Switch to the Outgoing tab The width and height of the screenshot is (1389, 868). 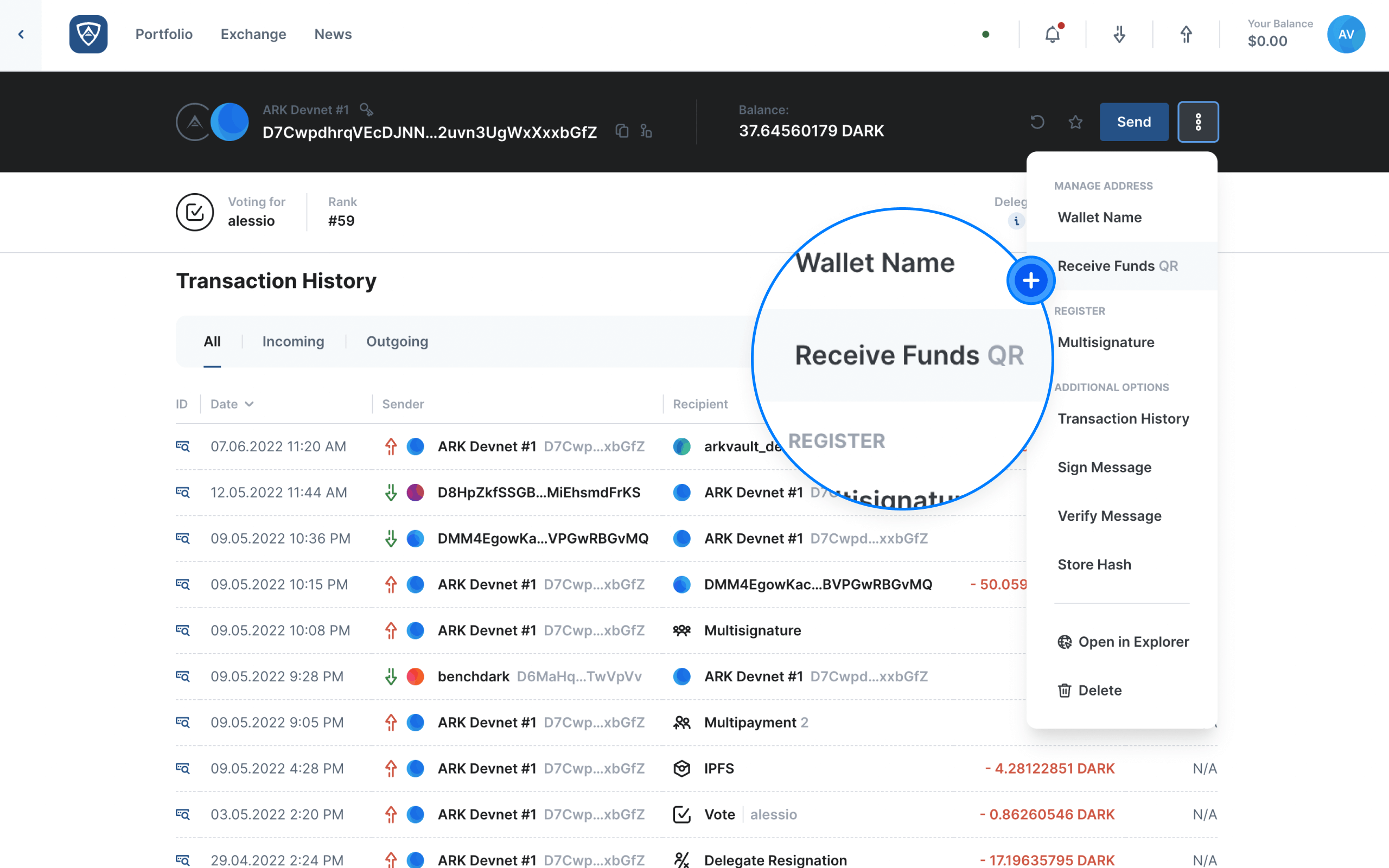click(397, 342)
